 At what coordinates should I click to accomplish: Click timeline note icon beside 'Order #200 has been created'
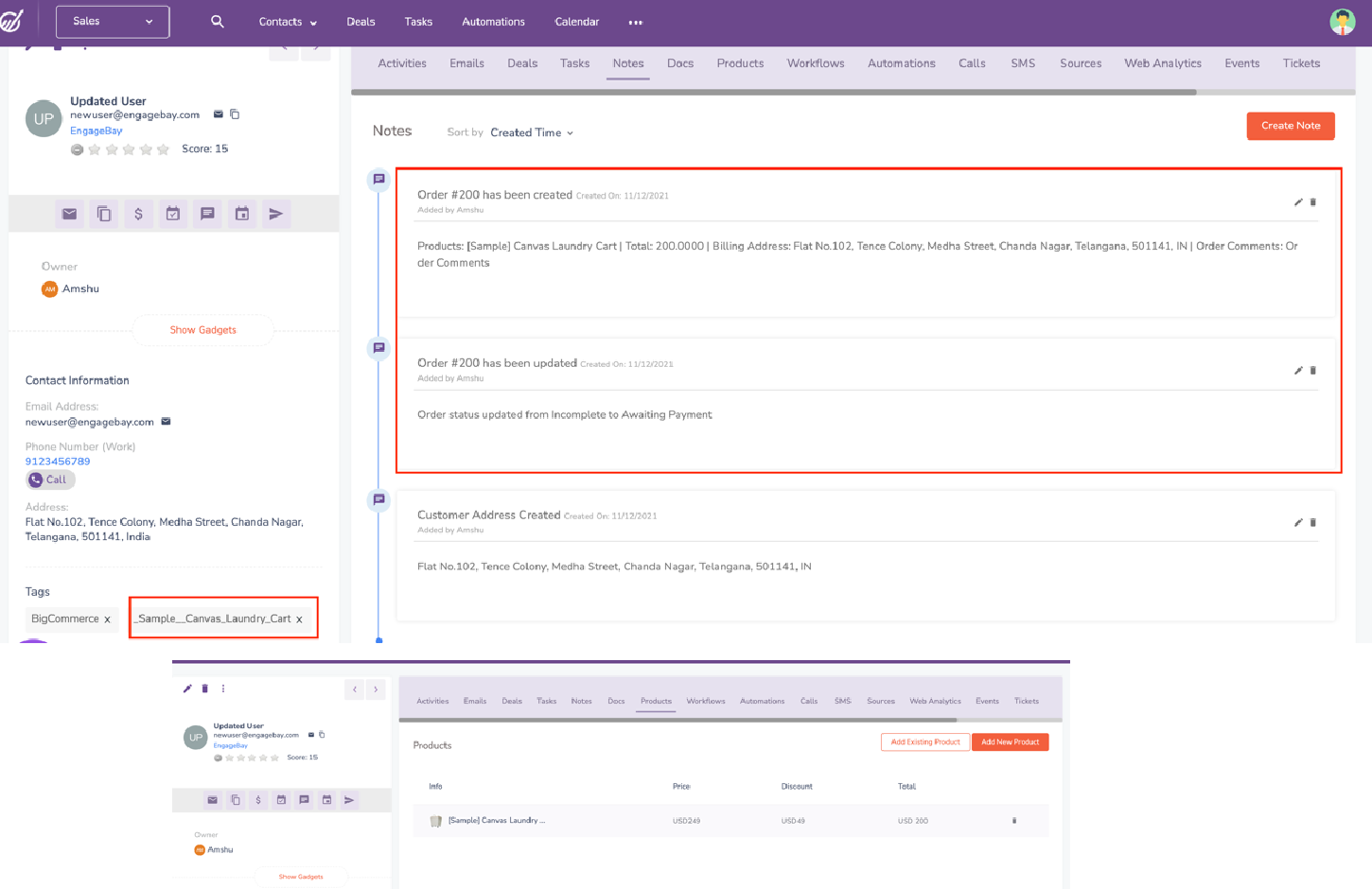[378, 179]
